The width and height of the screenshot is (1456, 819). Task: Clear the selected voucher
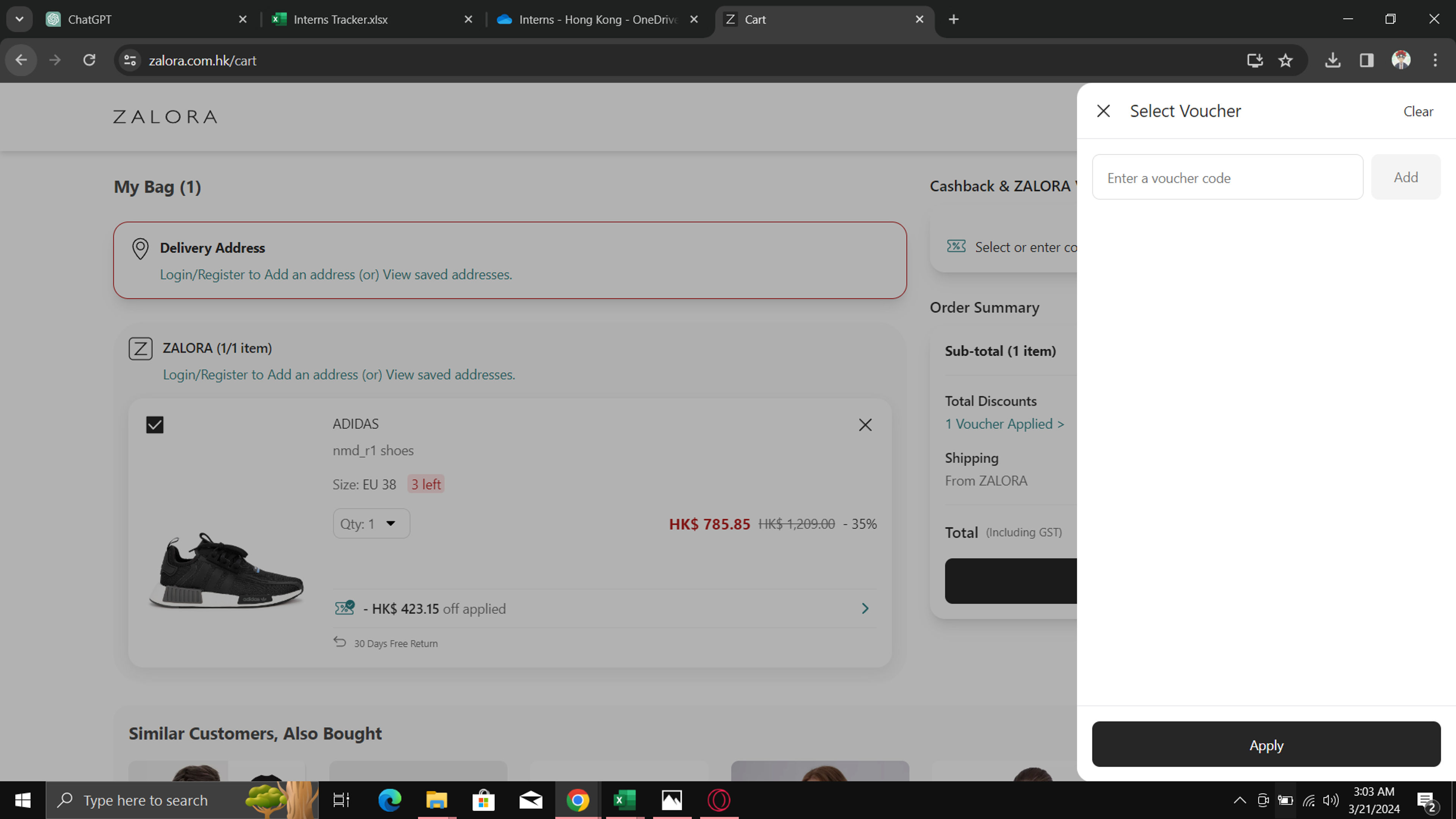[x=1418, y=111]
